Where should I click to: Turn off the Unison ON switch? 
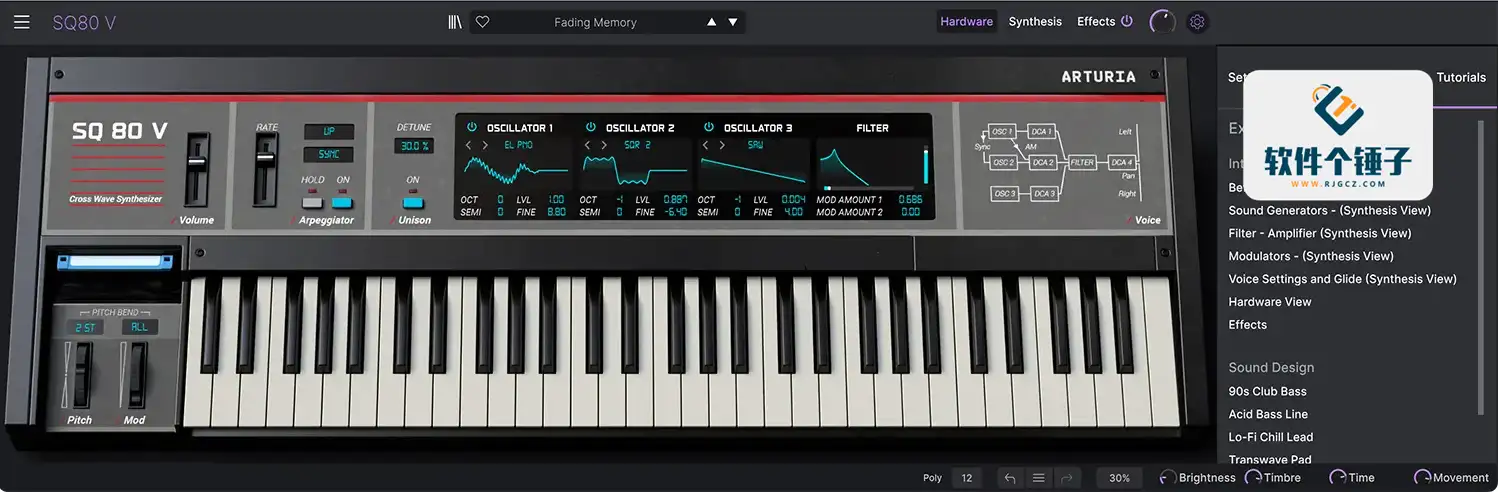(413, 202)
